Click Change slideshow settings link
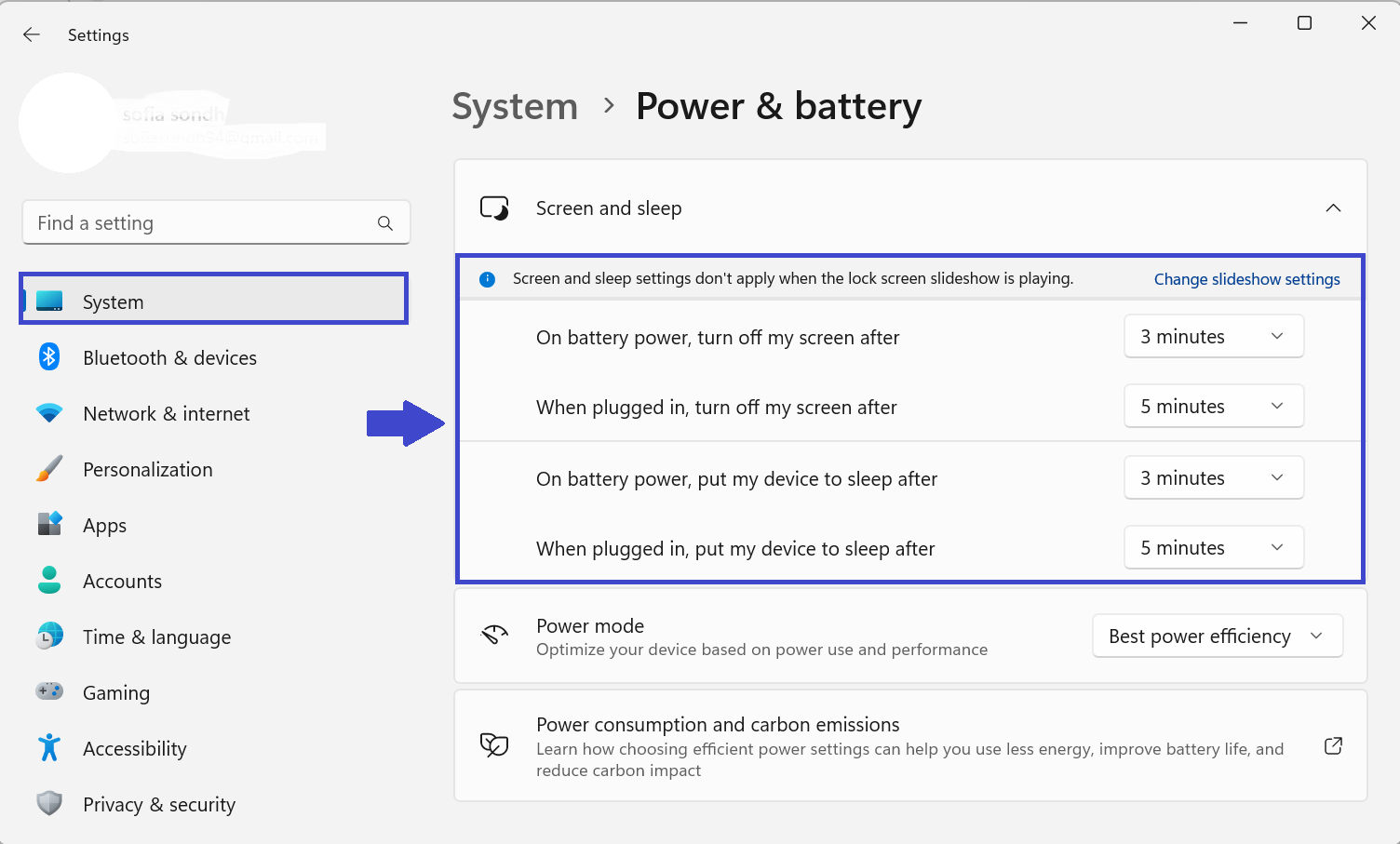 [x=1246, y=279]
